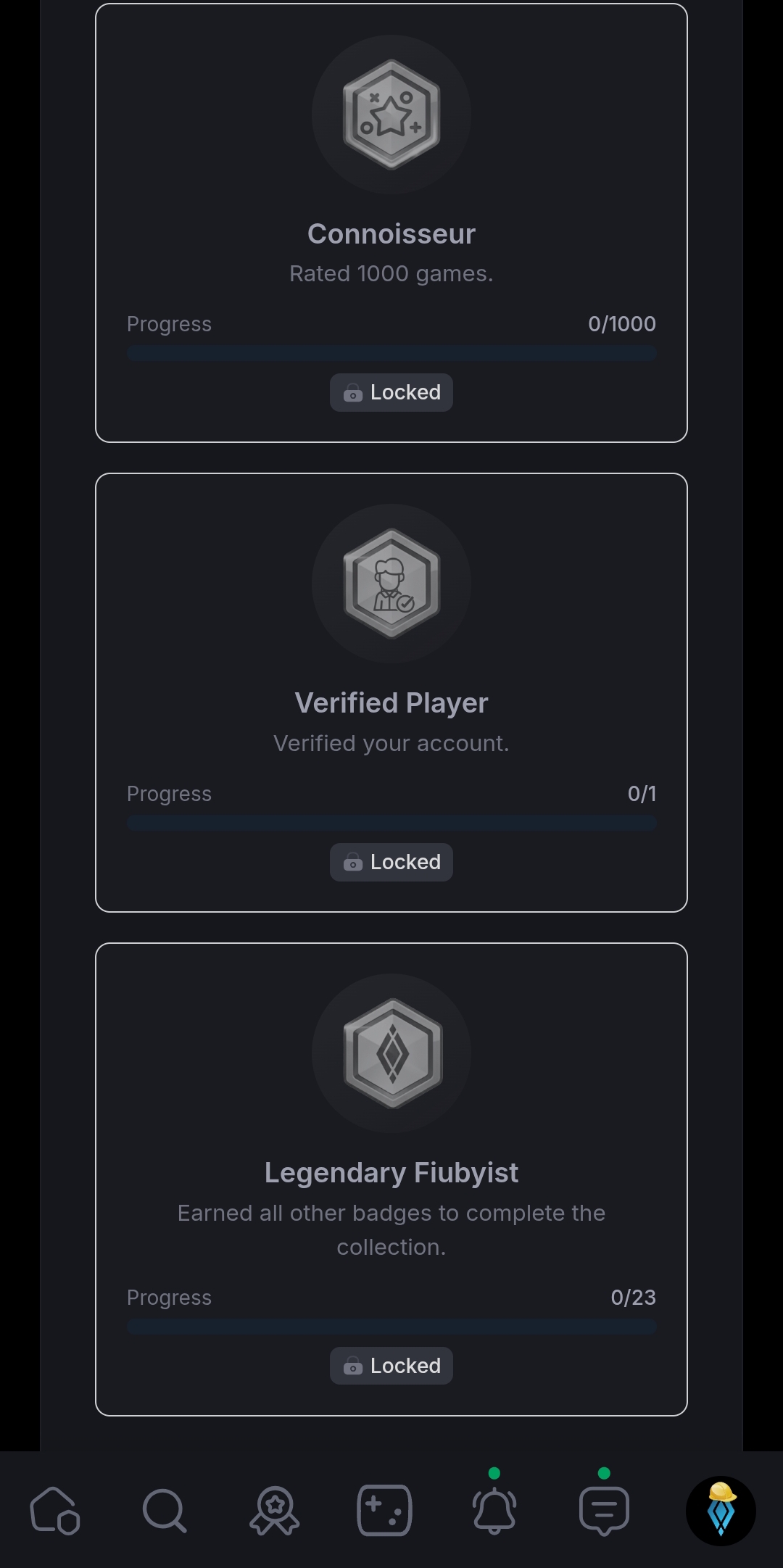Viewport: 783px width, 1568px height.
Task: Select the Legendary Fiubyist badge title
Action: (391, 1173)
